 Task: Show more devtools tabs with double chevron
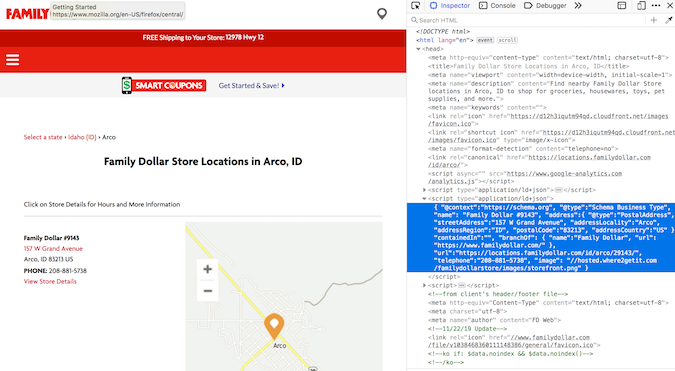[578, 6]
